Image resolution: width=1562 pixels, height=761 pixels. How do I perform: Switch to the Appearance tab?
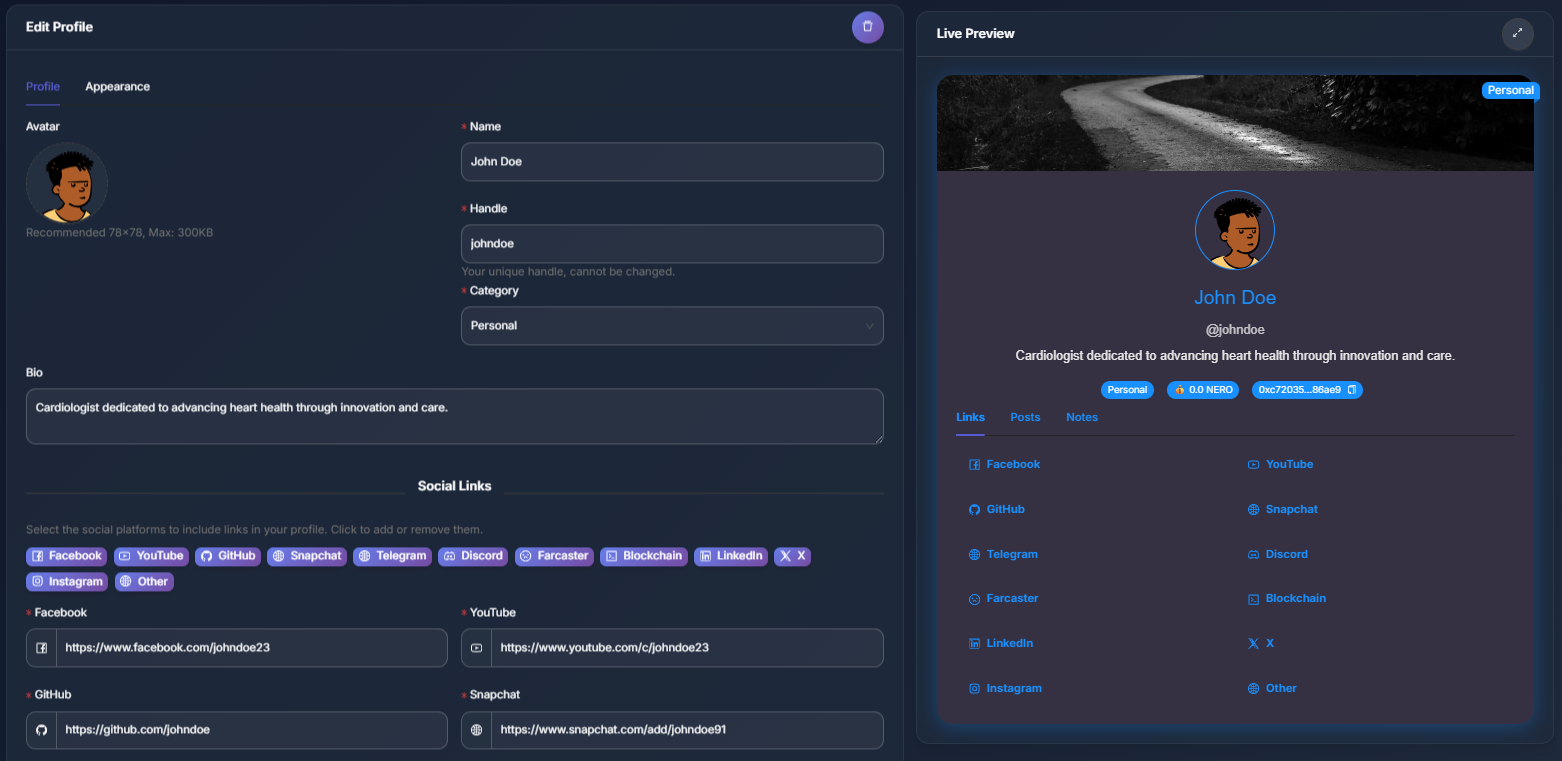[x=117, y=87]
